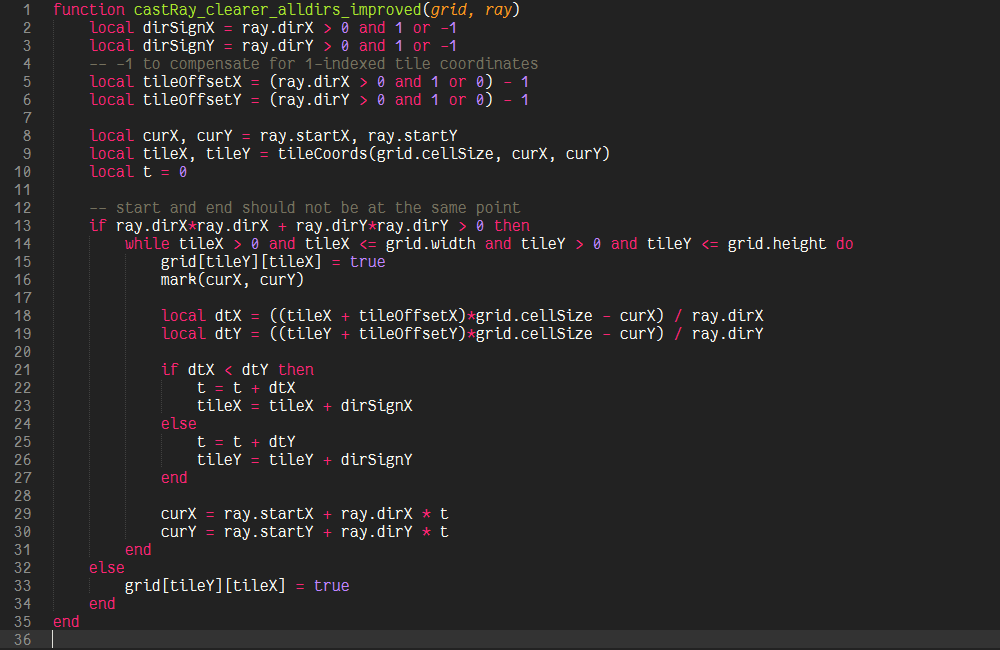Click the comment about 1-indexed tile coordinates
The image size is (1000, 650).
(313, 63)
